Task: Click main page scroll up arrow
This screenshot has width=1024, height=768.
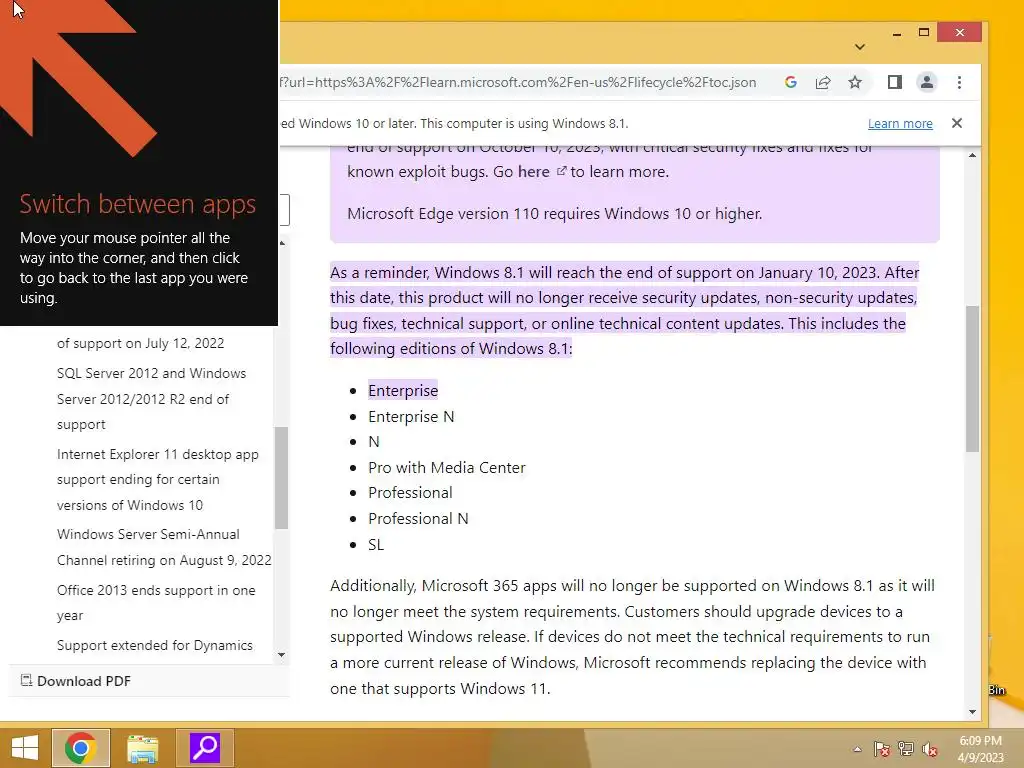Action: (972, 155)
